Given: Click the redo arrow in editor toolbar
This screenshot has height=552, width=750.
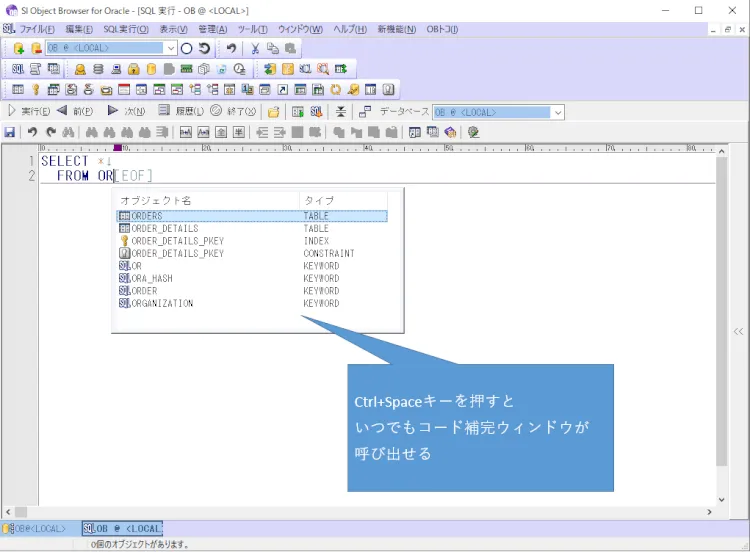Looking at the screenshot, I should (x=50, y=132).
